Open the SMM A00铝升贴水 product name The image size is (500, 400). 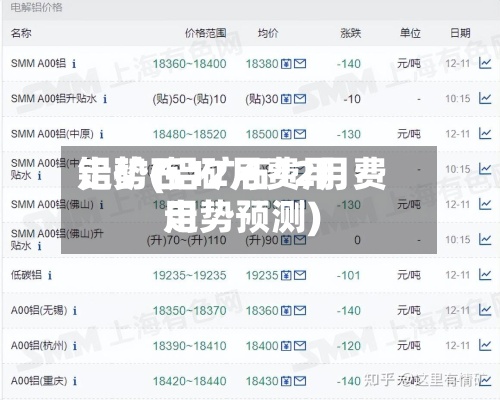point(54,99)
